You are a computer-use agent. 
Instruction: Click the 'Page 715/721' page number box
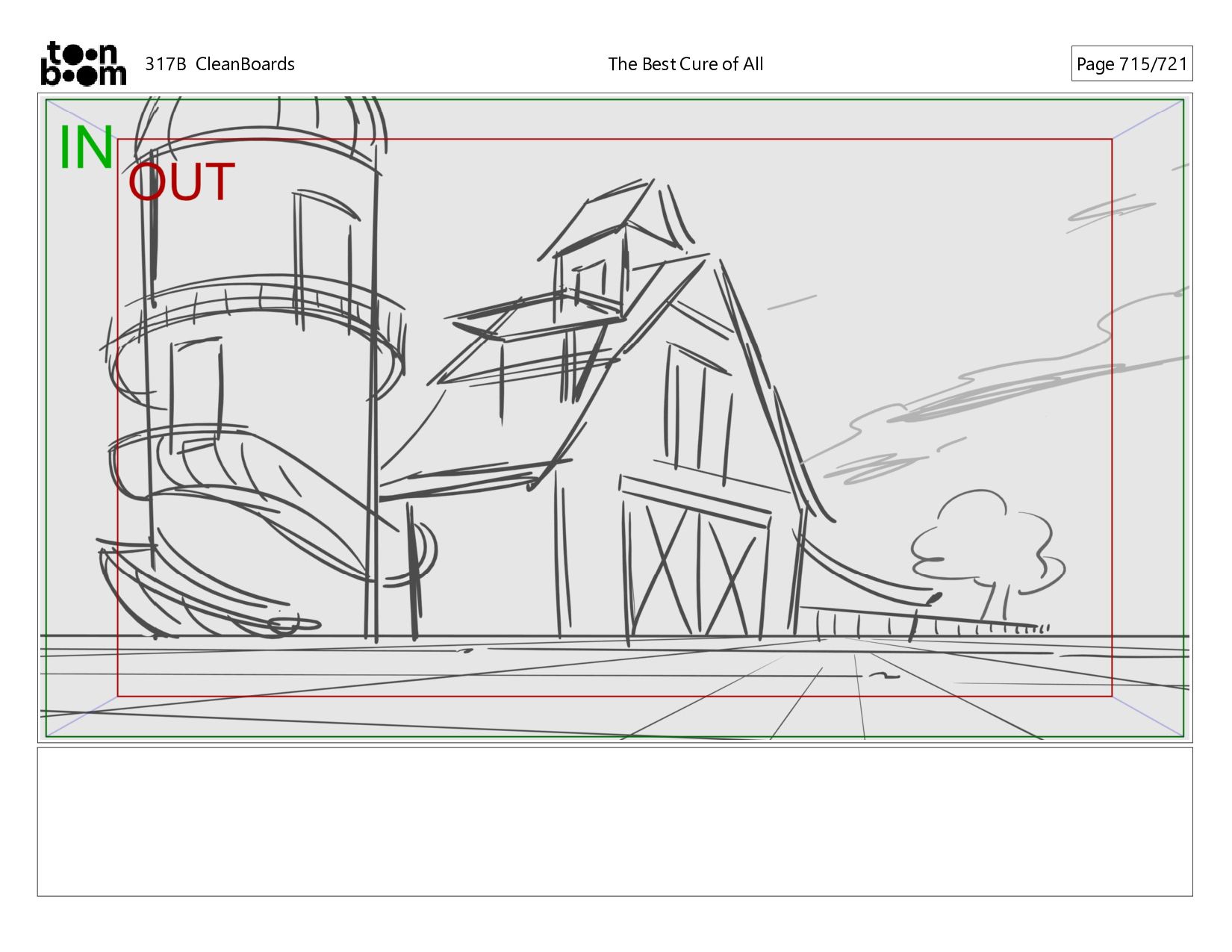coord(1131,63)
